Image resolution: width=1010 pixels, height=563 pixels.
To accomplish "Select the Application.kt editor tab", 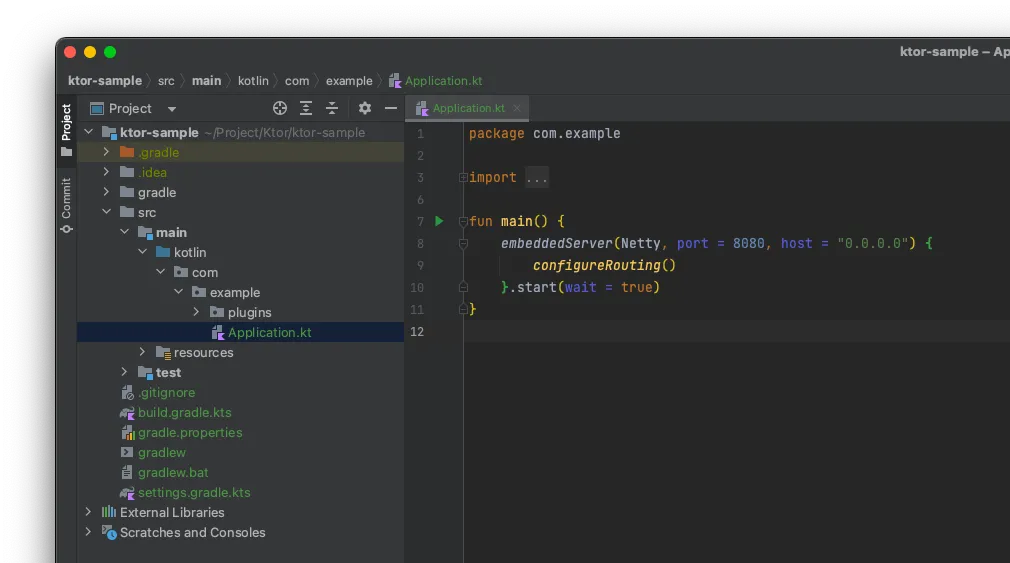I will coord(468,108).
